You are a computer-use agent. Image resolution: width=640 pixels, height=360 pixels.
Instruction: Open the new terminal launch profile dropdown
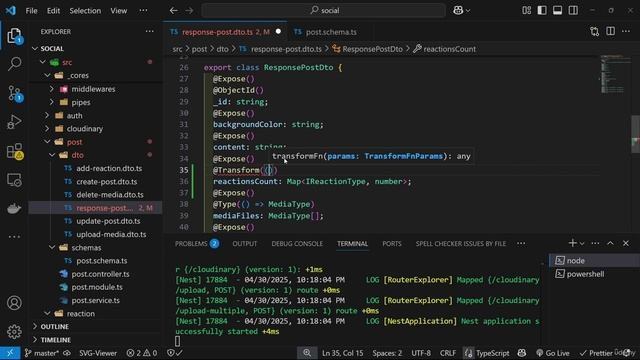click(x=582, y=244)
